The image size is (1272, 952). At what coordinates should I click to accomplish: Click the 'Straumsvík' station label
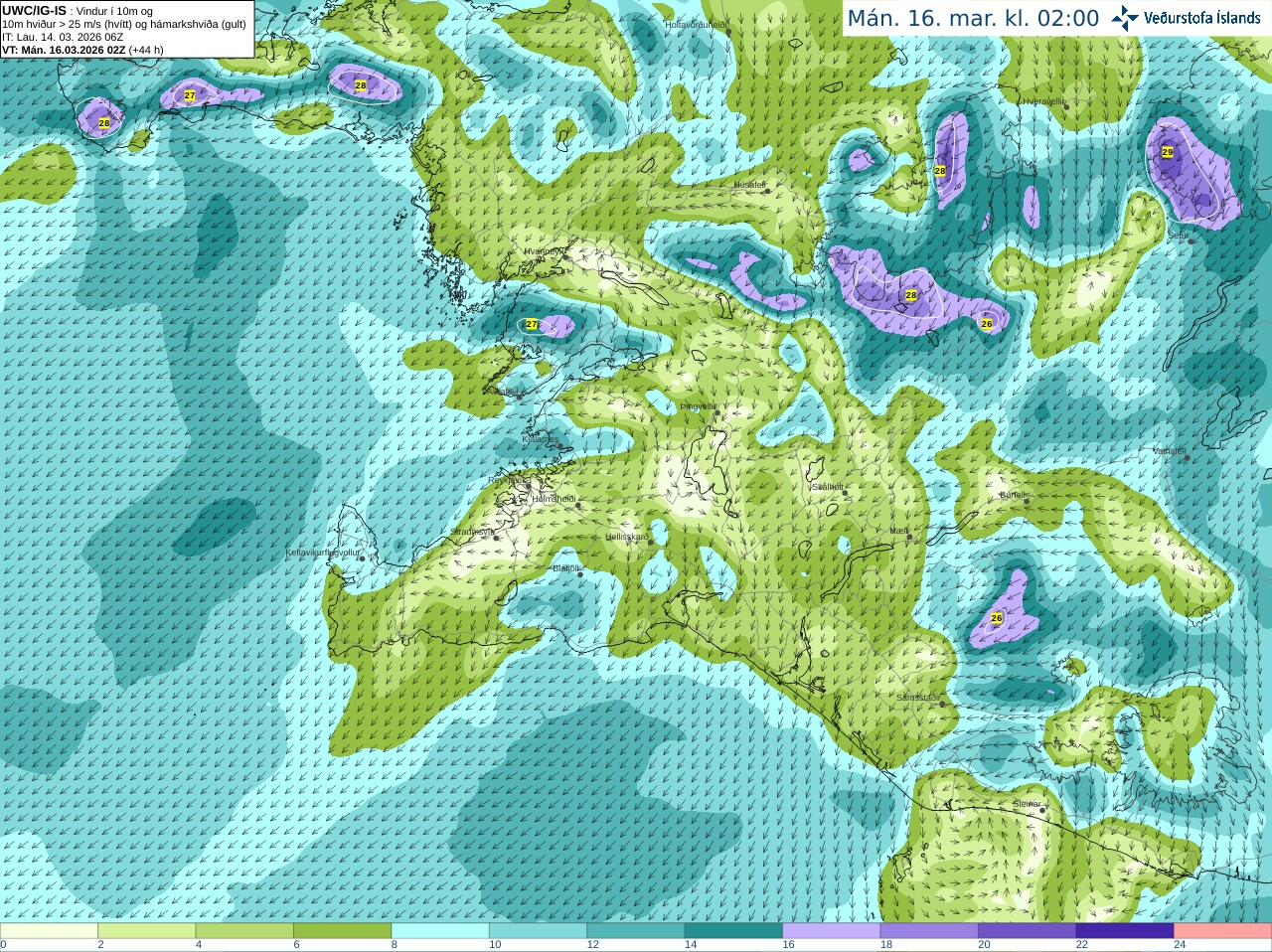coord(472,532)
